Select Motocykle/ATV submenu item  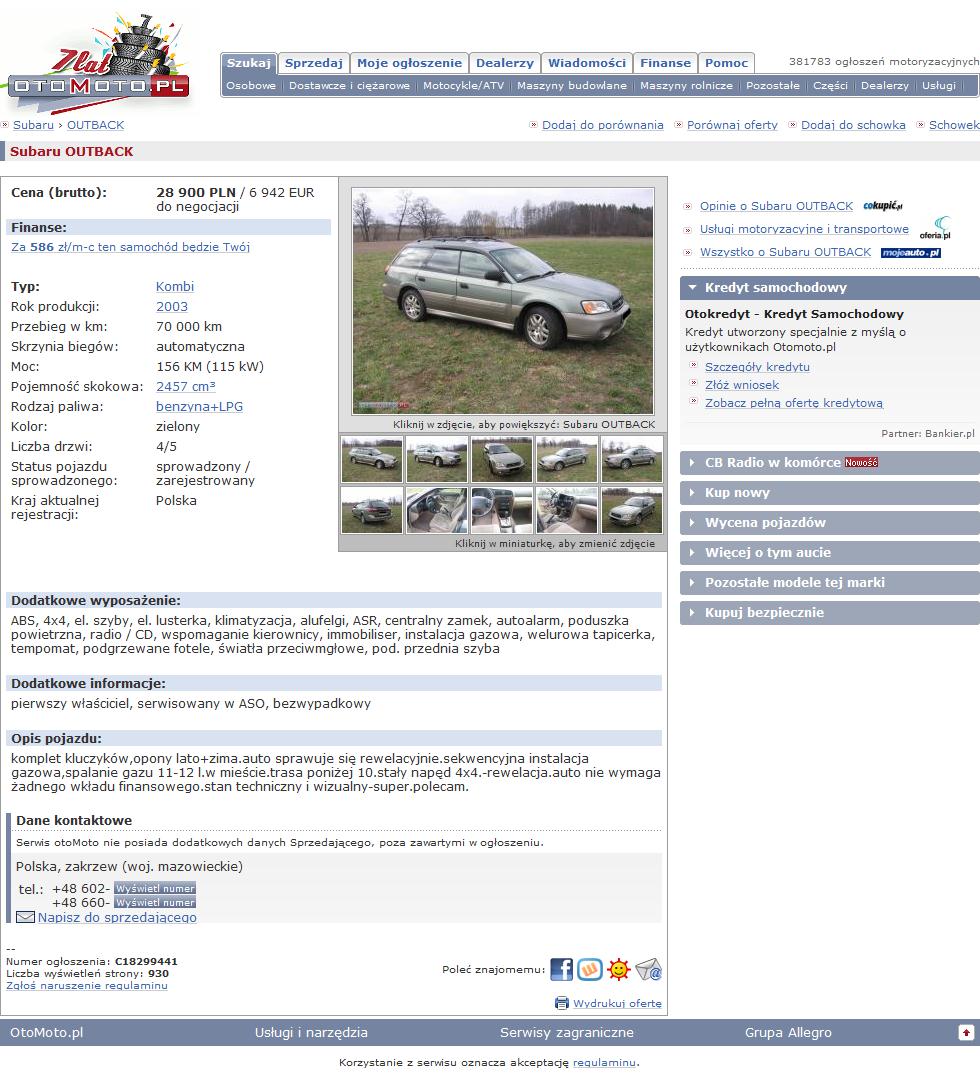click(x=464, y=85)
